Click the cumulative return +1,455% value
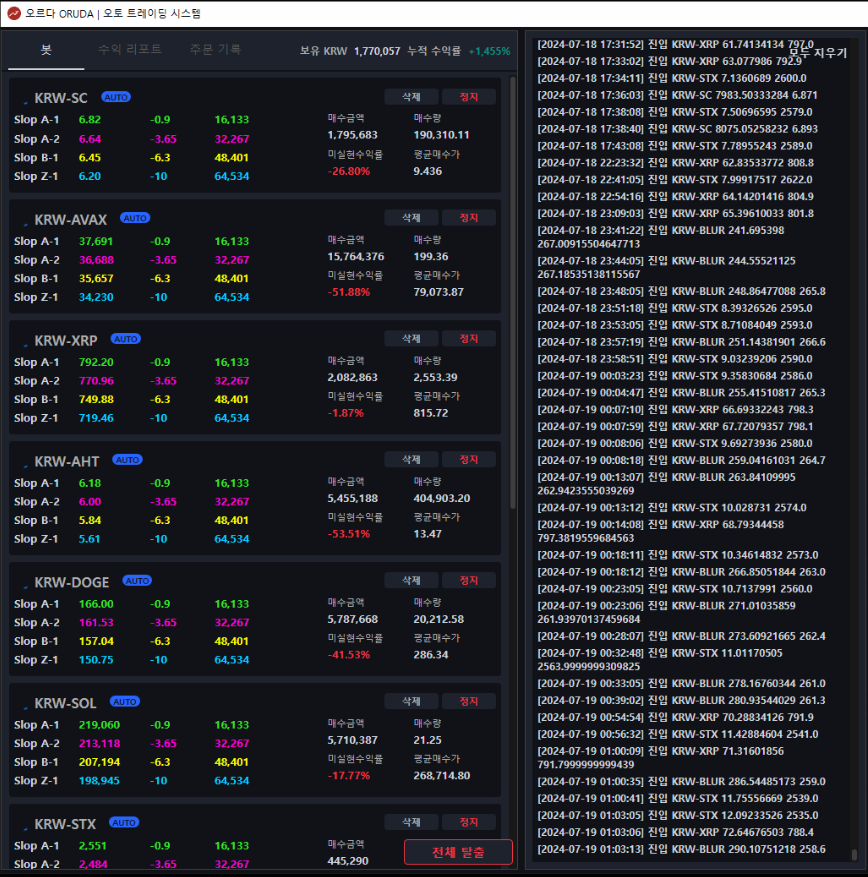 (x=489, y=51)
